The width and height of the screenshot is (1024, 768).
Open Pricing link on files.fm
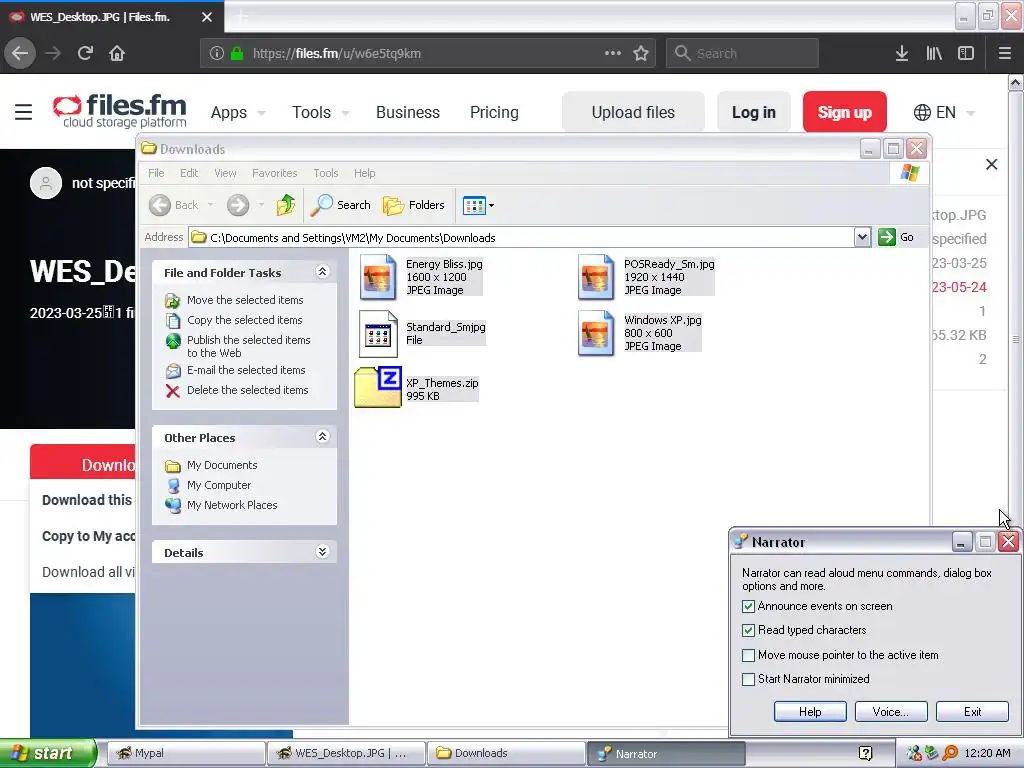coord(494,112)
